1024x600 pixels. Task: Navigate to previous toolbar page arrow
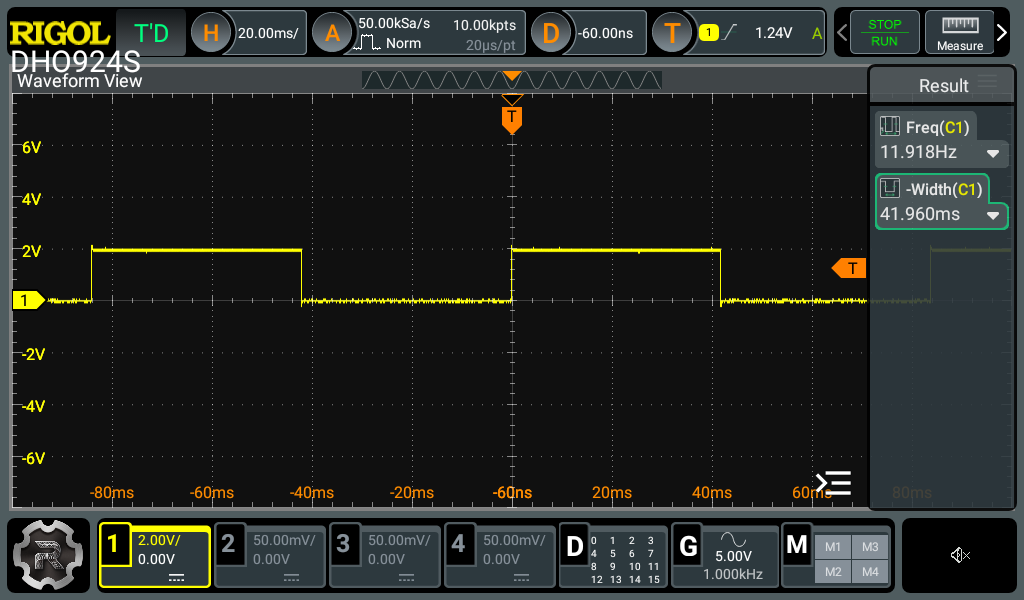click(842, 33)
